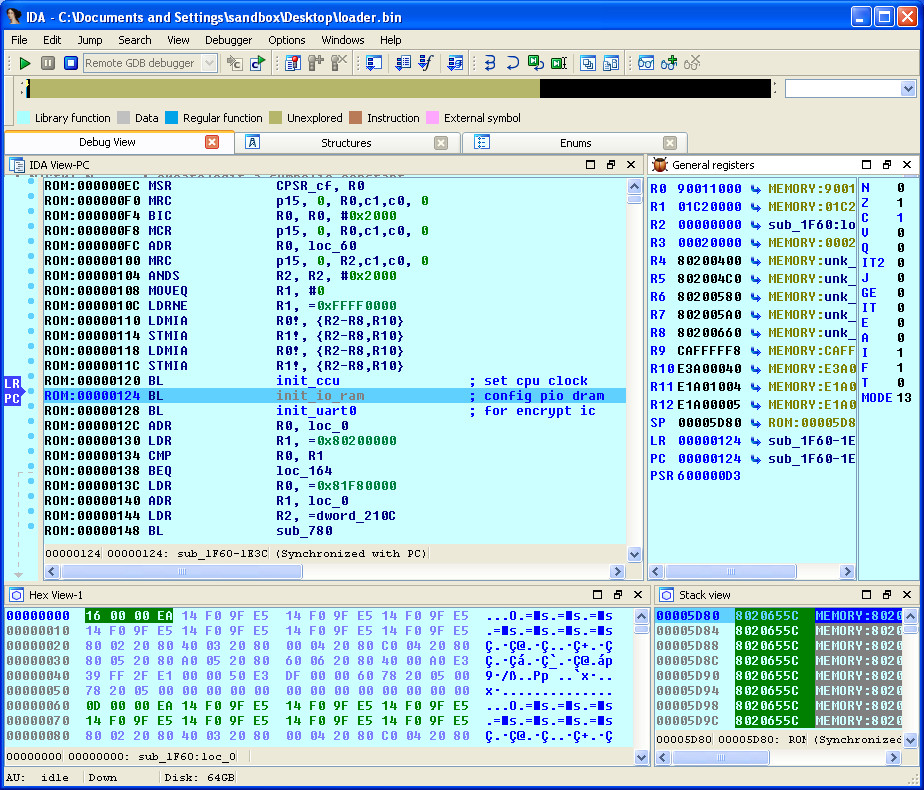Viewport: 924px width, 790px height.
Task: Toggle the Z flag value
Action: [x=900, y=203]
